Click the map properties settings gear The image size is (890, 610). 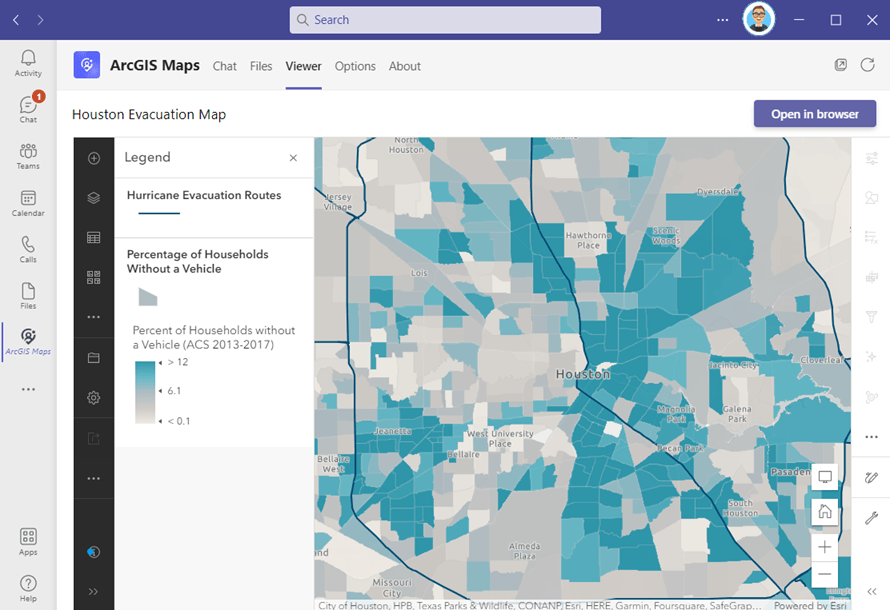coord(93,397)
